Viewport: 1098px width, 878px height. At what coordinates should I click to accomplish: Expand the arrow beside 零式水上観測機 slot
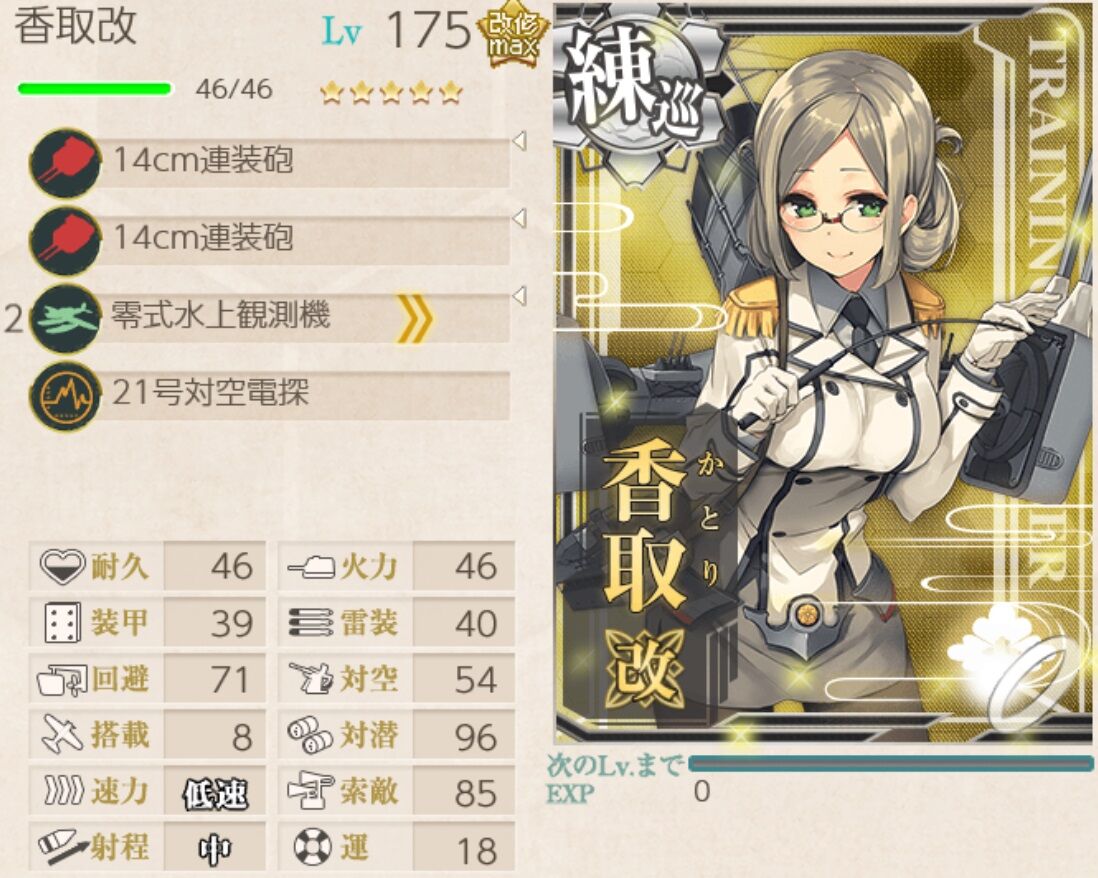(x=519, y=296)
